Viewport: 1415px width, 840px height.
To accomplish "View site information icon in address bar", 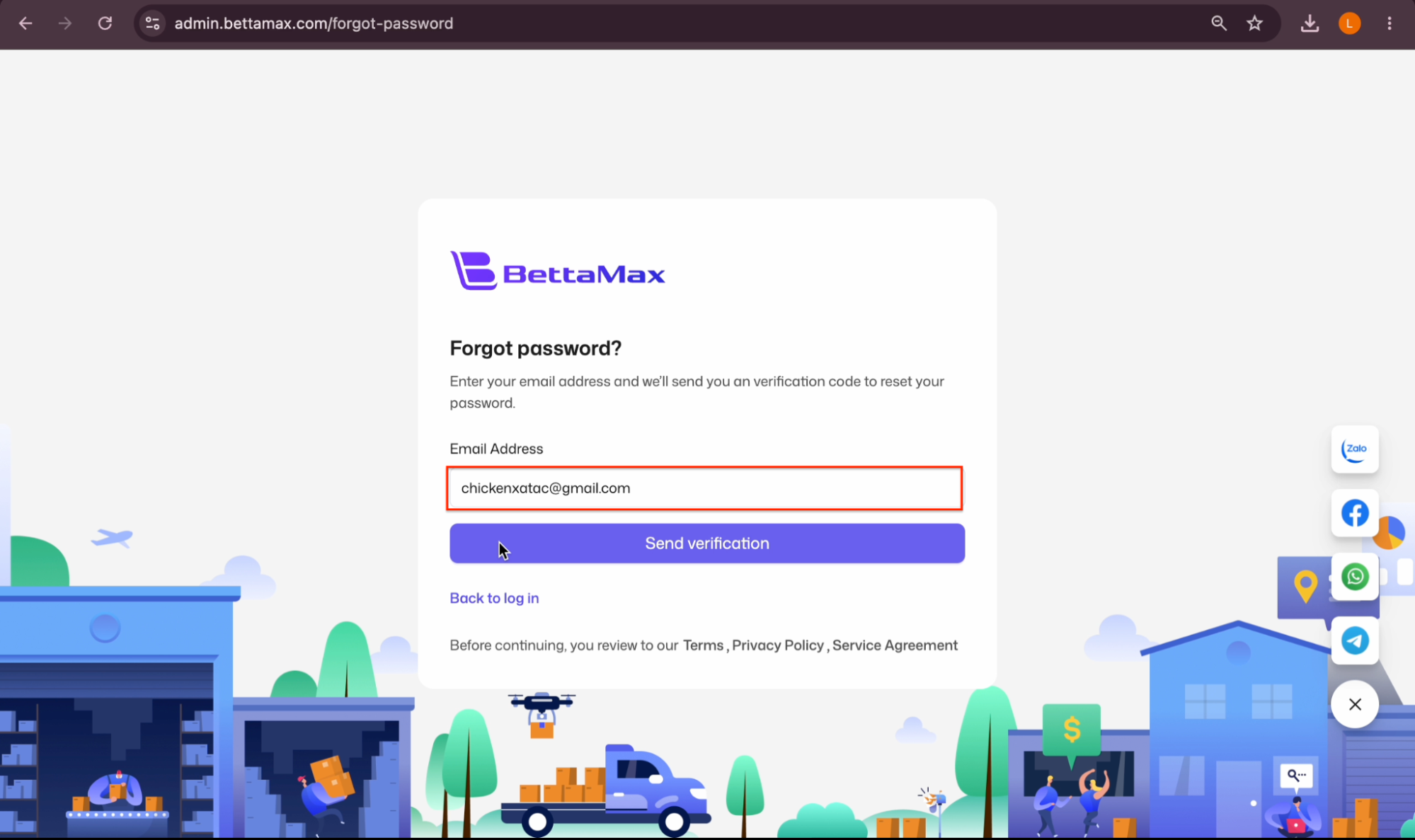I will coord(152,23).
